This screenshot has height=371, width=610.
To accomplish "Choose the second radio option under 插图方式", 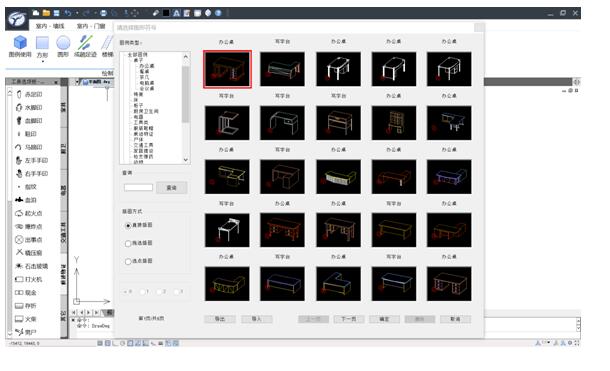I will point(128,243).
